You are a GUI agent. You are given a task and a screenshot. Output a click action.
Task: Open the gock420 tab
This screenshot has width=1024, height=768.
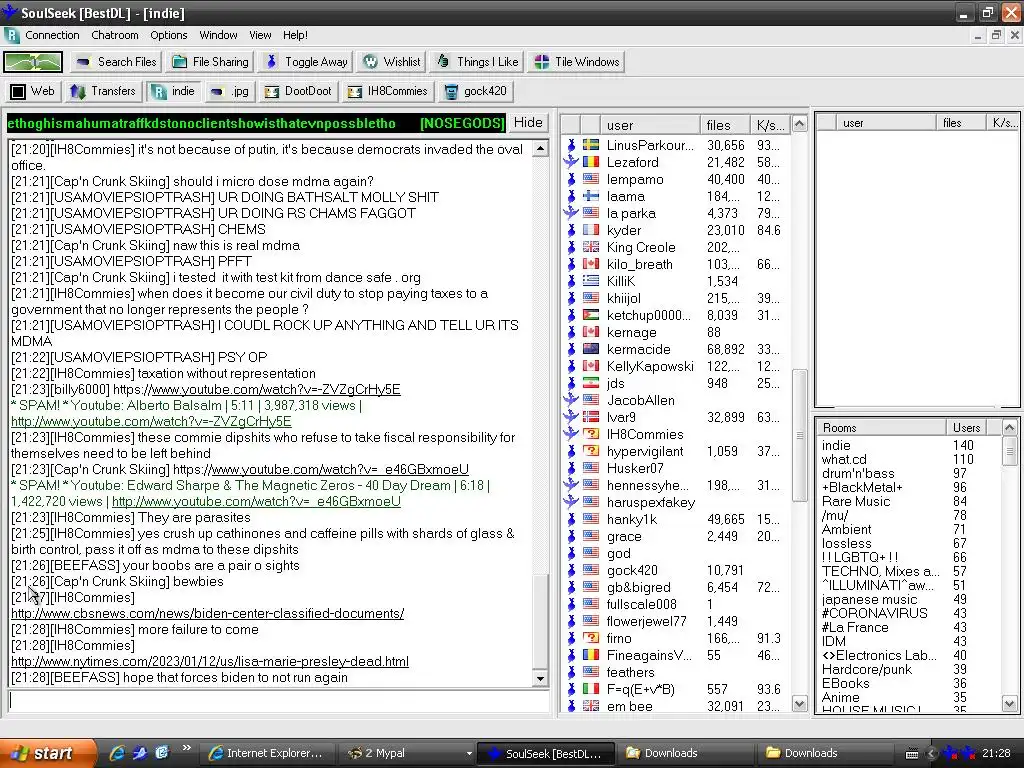(x=475, y=91)
